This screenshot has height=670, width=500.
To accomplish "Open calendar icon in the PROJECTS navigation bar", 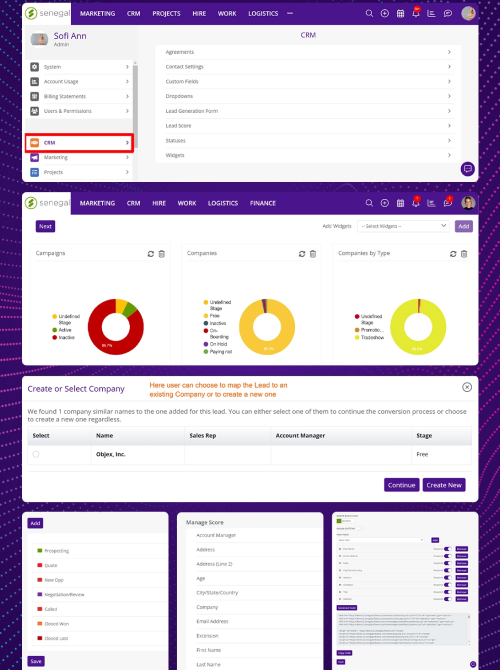I will (x=400, y=14).
